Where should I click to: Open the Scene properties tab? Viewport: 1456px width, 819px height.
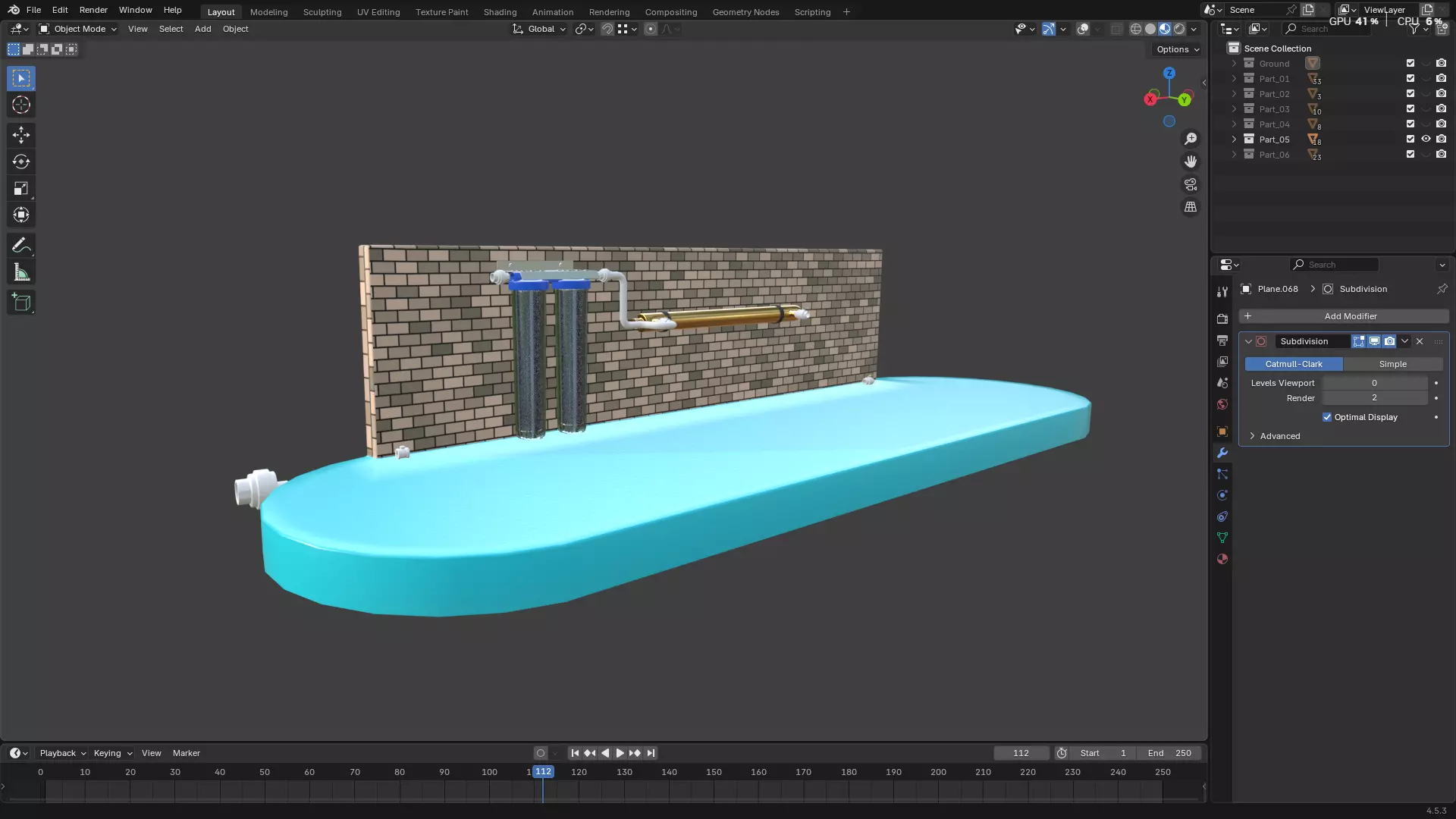coord(1222,383)
